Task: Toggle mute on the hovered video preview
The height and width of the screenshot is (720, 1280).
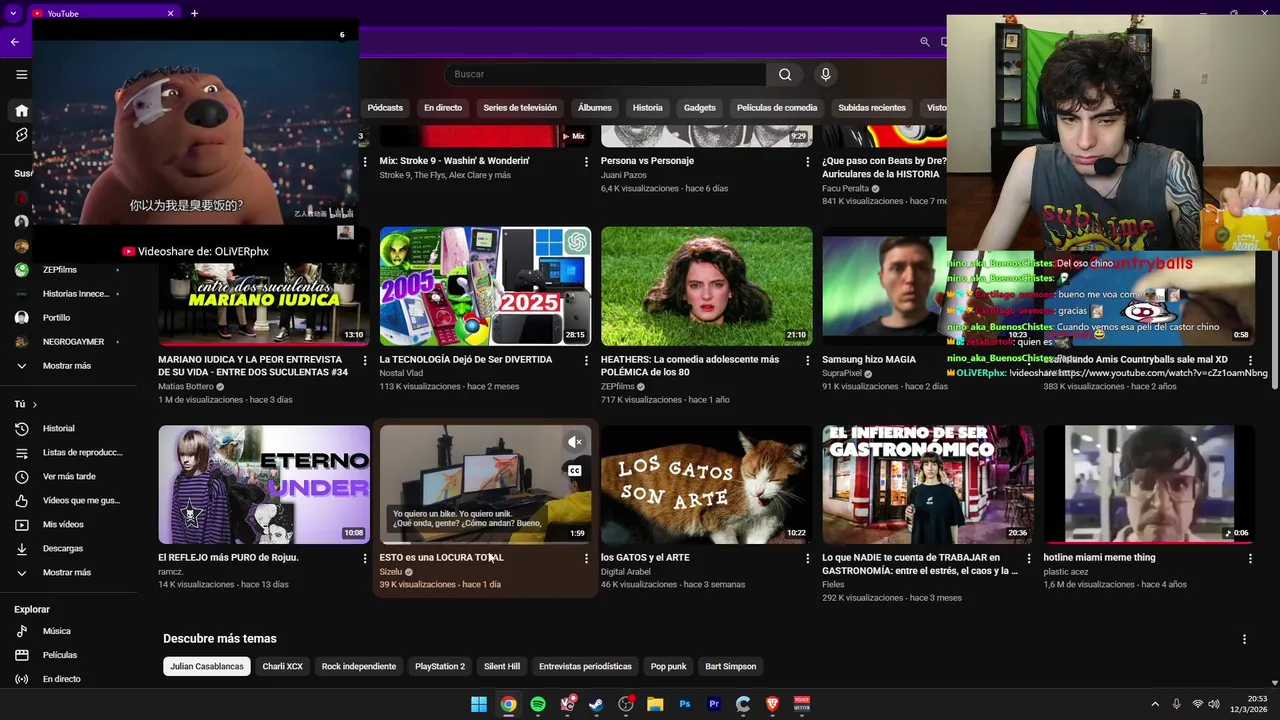Action: [575, 442]
